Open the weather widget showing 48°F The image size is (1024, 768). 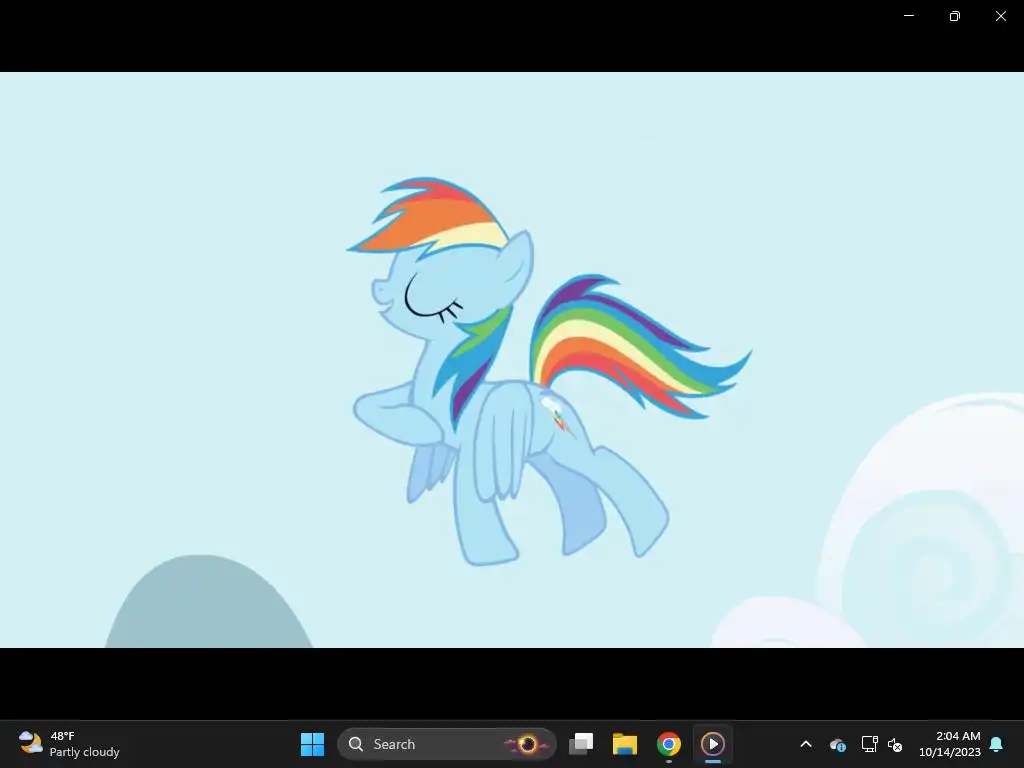point(69,744)
